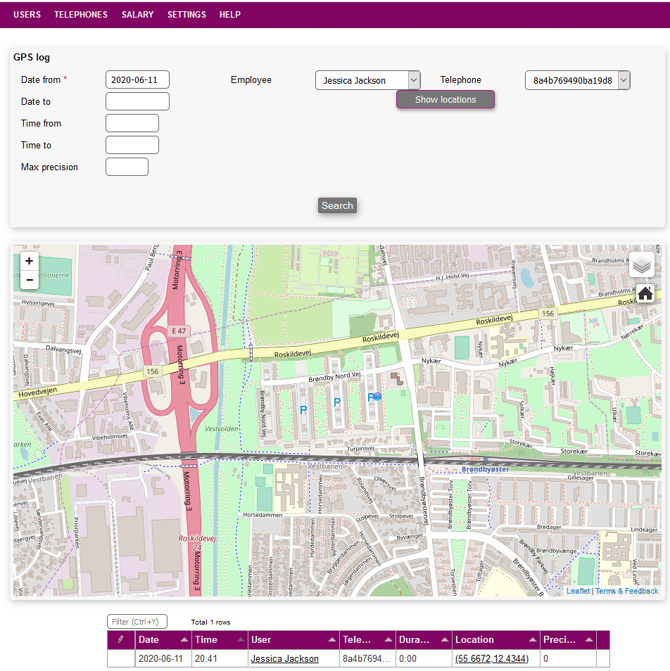Image resolution: width=670 pixels, height=671 pixels.
Task: Zoom in on the map
Action: point(29,261)
